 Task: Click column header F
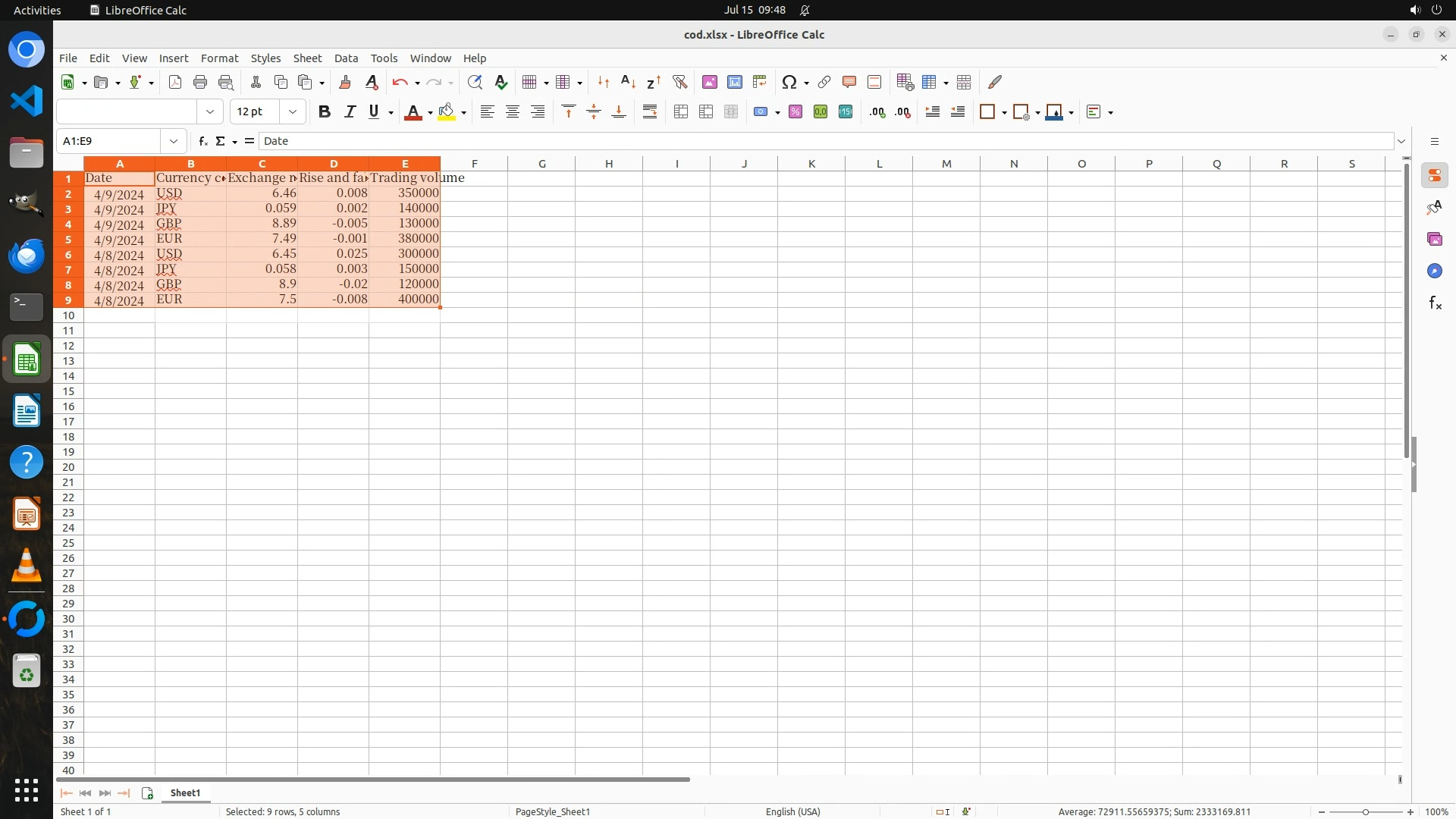click(474, 164)
